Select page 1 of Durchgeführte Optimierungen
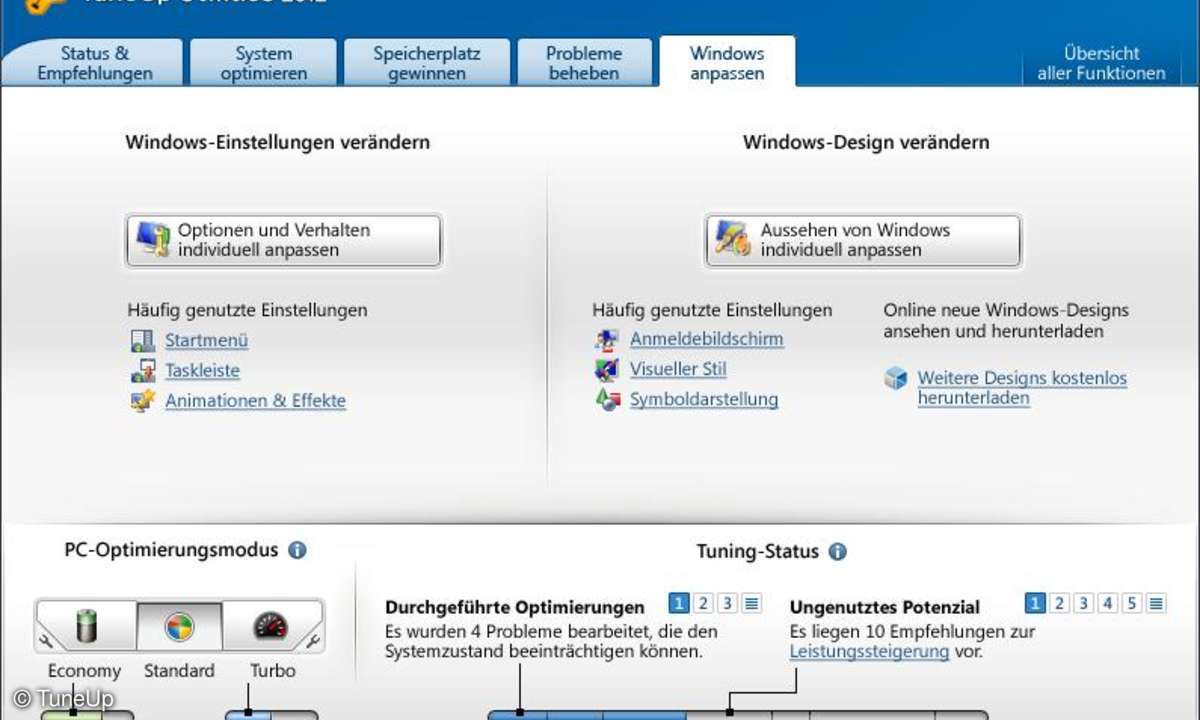This screenshot has height=720, width=1200. click(679, 603)
